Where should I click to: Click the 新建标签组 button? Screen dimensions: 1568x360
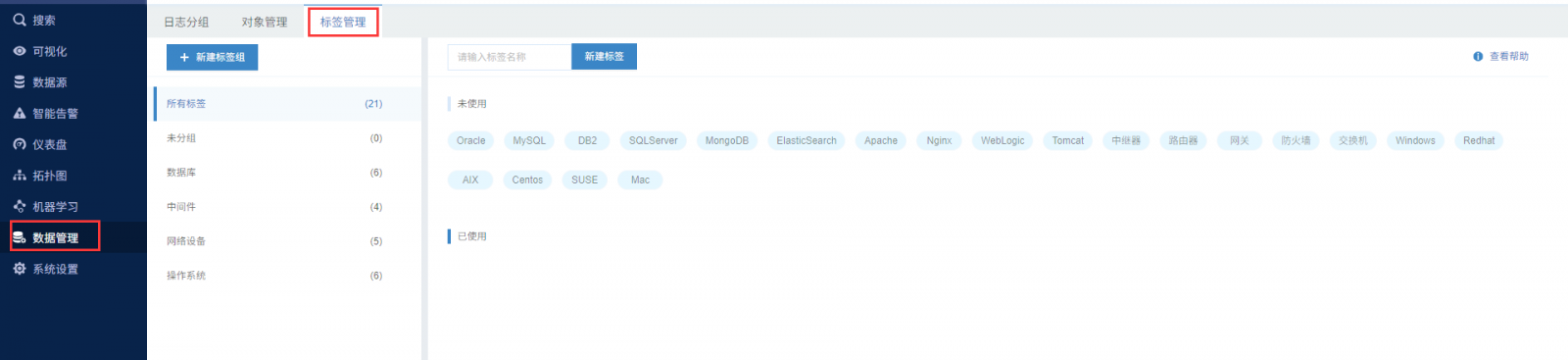[212, 58]
